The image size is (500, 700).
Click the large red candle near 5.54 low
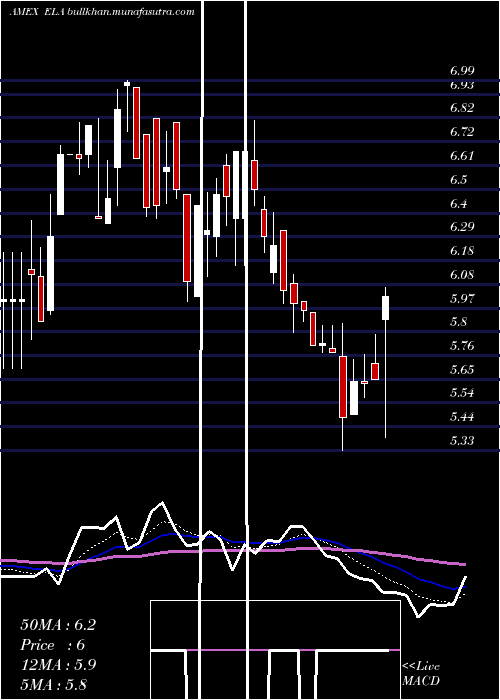(x=343, y=387)
